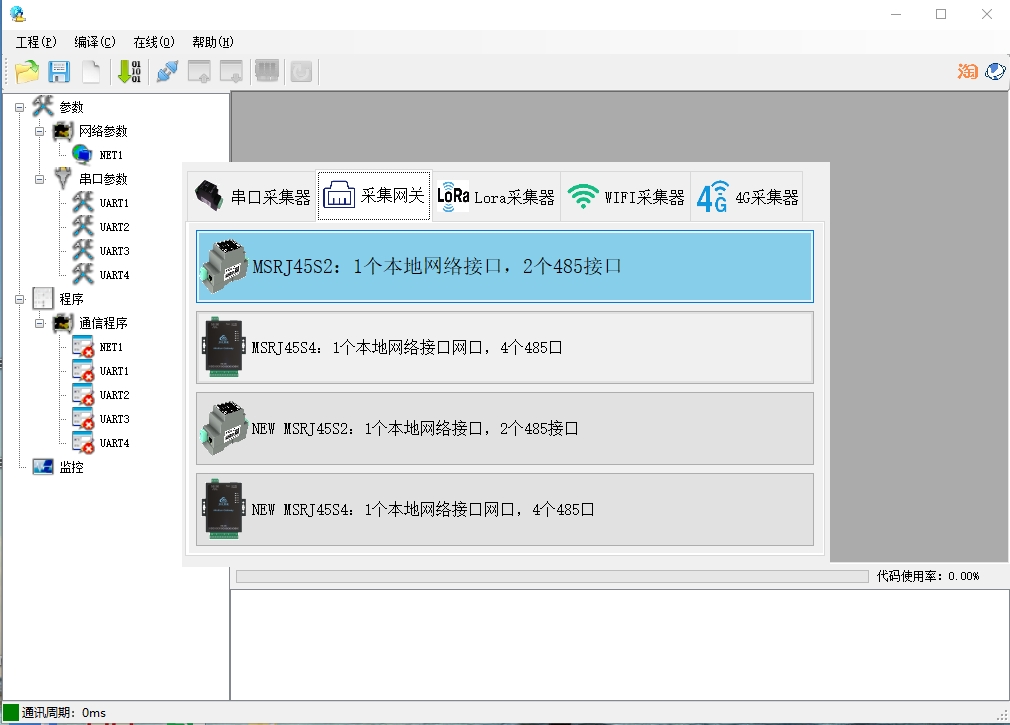This screenshot has width=1010, height=725.
Task: Open the Taobao shop icon
Action: click(967, 71)
